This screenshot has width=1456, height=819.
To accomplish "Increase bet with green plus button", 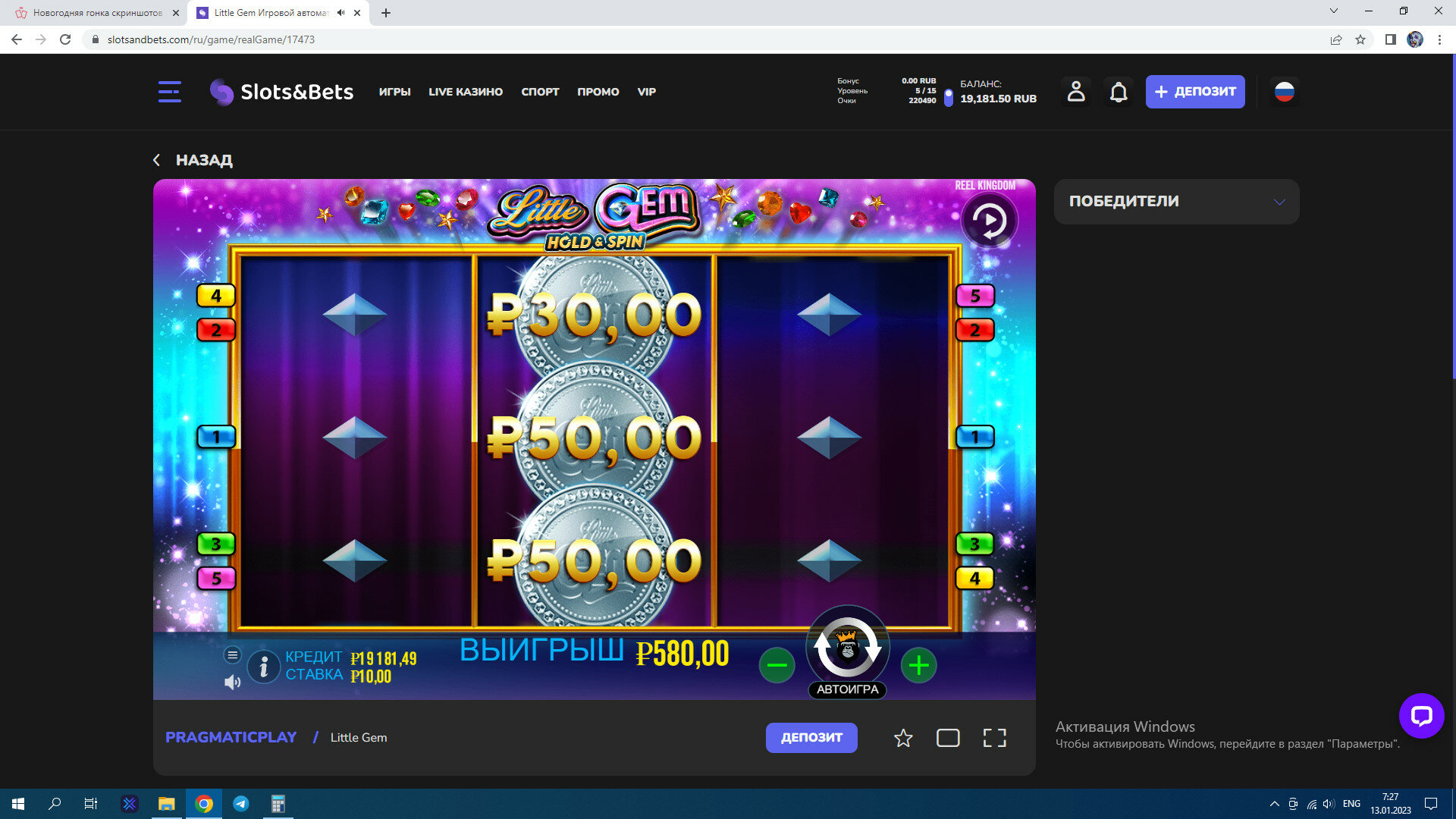I will tap(918, 666).
